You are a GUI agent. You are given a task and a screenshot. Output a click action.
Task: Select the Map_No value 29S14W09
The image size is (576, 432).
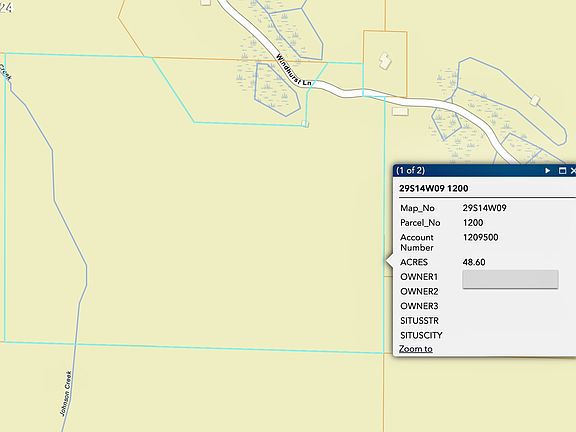pyautogui.click(x=485, y=208)
